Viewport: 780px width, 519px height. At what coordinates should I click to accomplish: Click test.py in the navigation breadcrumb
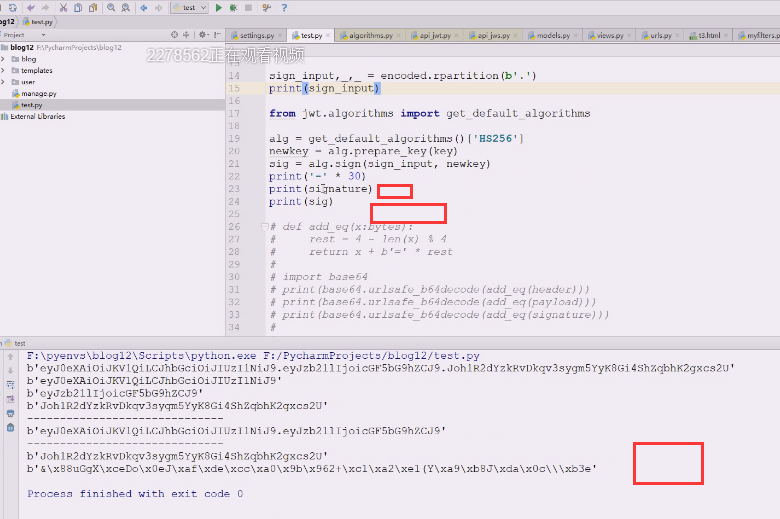click(x=38, y=22)
